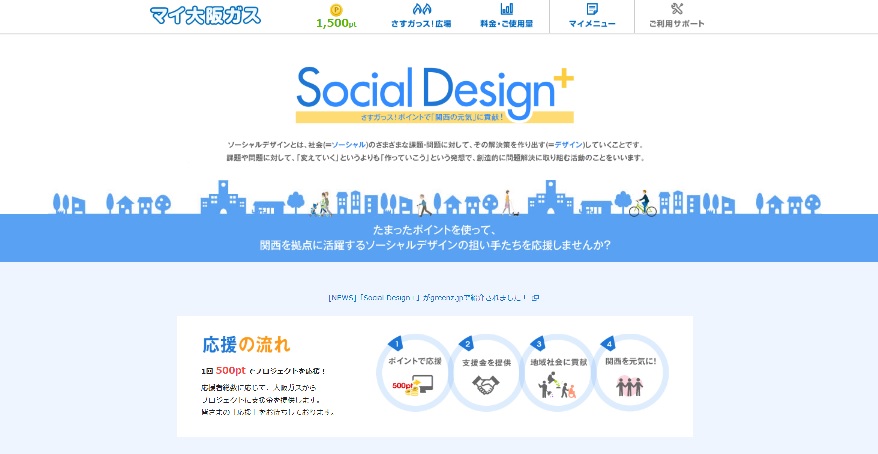Select the さすガっス!広場 menu label
This screenshot has width=878, height=454.
(421, 23)
